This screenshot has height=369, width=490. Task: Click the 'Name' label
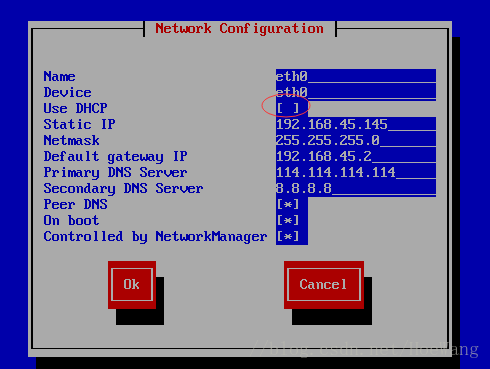[59, 76]
